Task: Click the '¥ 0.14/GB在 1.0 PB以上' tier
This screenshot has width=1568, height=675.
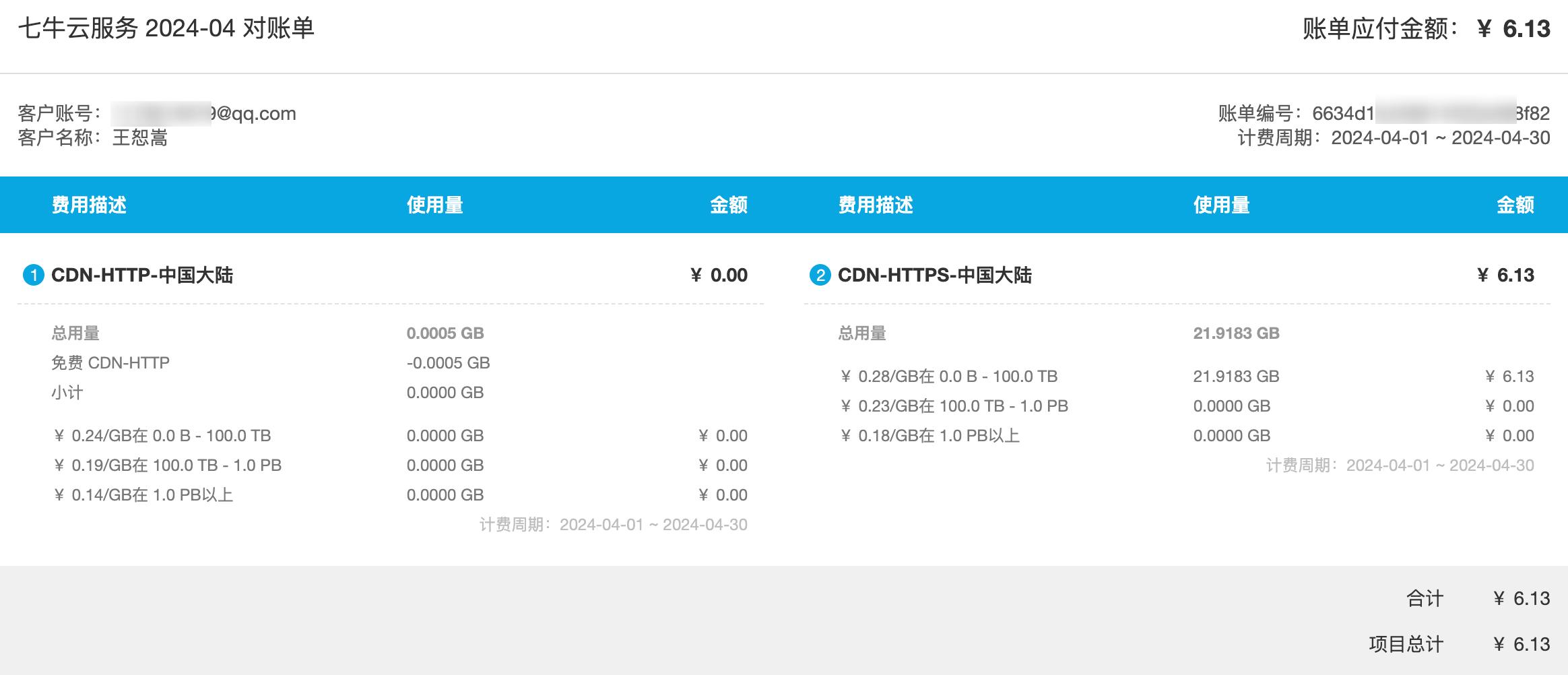Action: tap(143, 494)
